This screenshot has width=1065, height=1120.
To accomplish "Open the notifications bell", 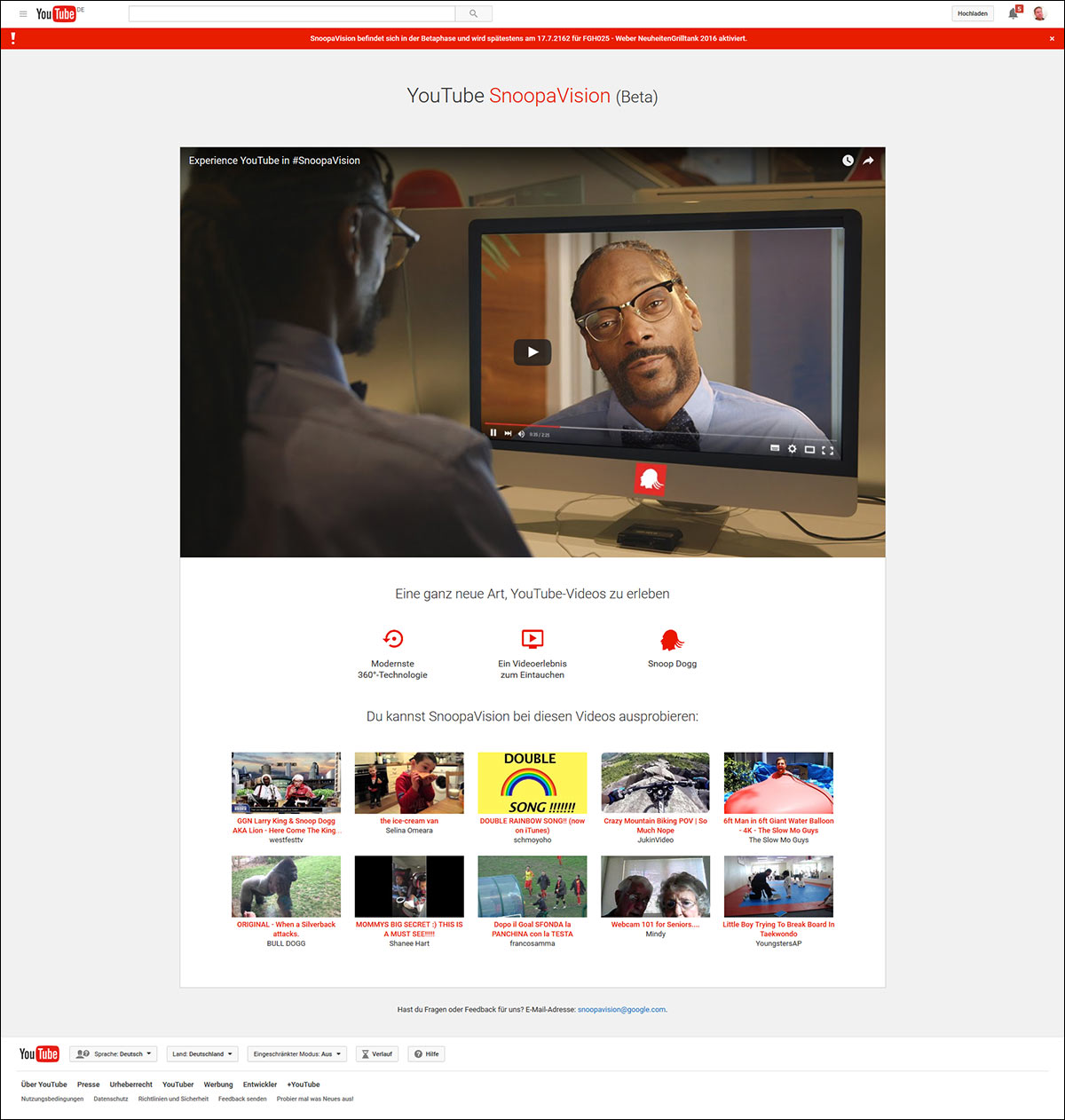I will click(1013, 13).
